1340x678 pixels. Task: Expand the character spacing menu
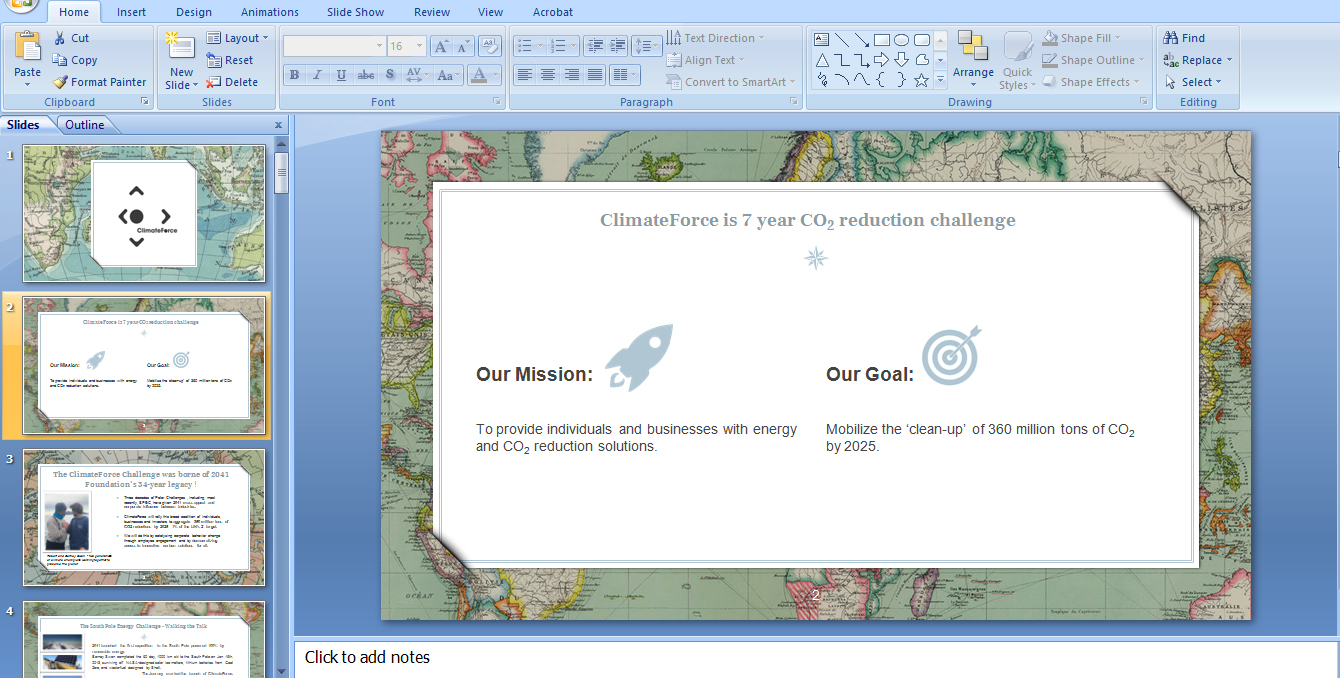416,75
